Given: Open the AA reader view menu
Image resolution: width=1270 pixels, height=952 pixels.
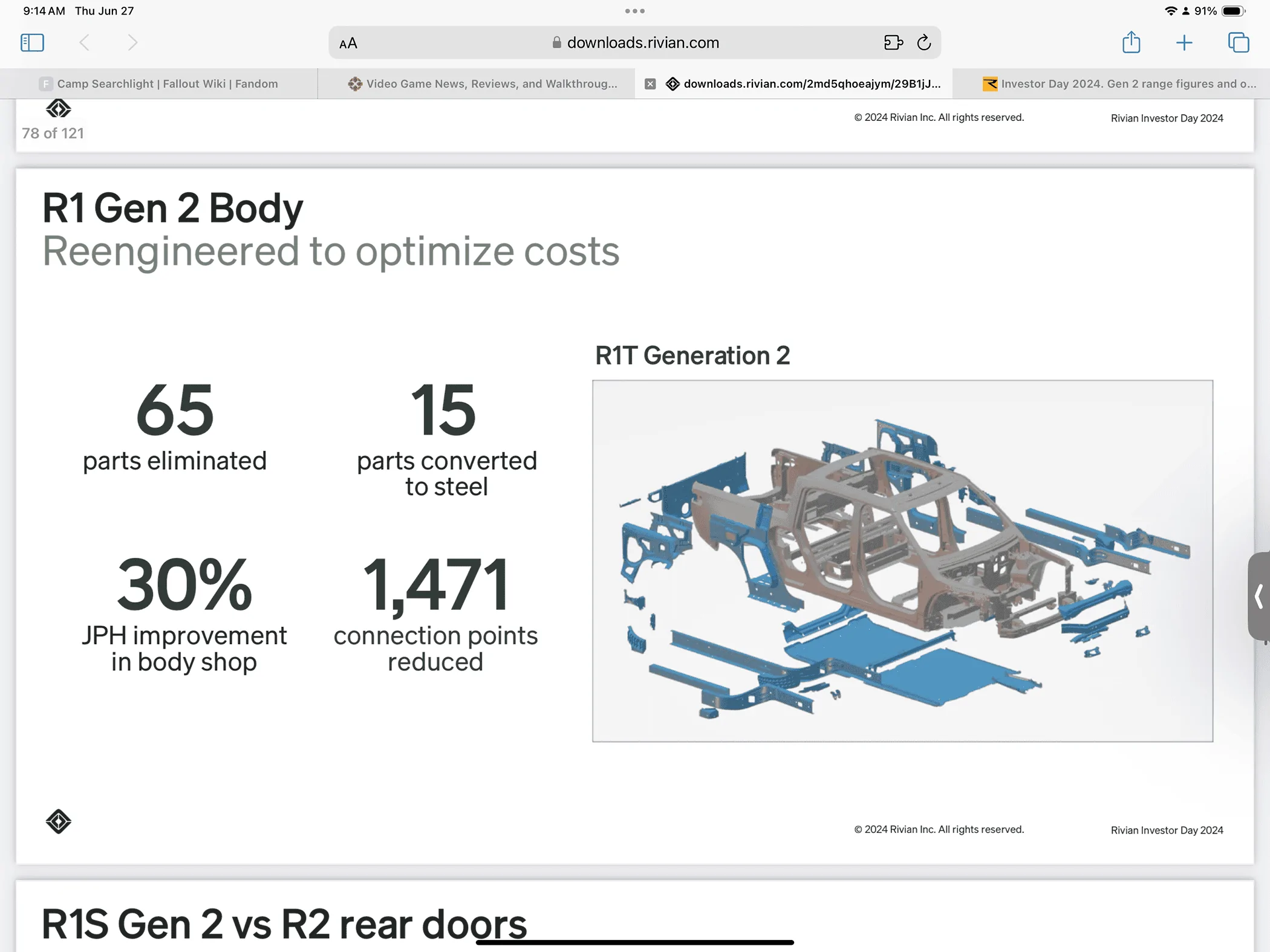Looking at the screenshot, I should coord(348,43).
